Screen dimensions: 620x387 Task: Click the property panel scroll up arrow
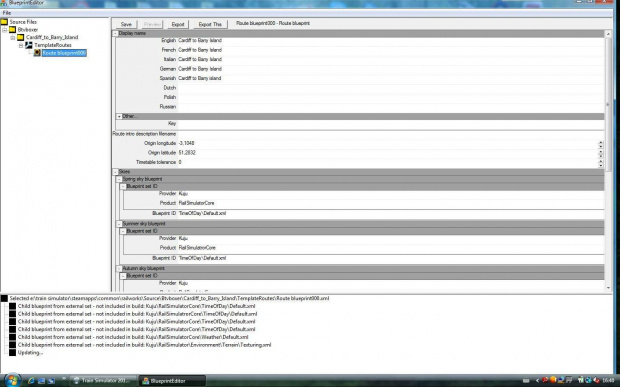(608, 34)
